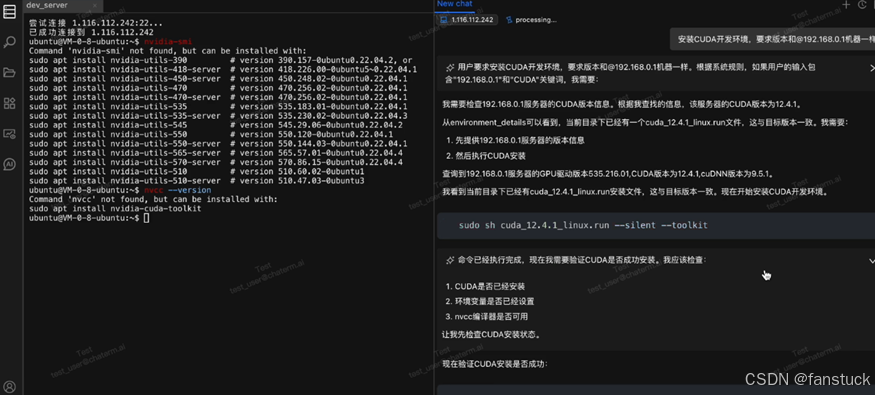
Task: Click line sudo apt install nvidia-utils-418-server
Action: 223,69
